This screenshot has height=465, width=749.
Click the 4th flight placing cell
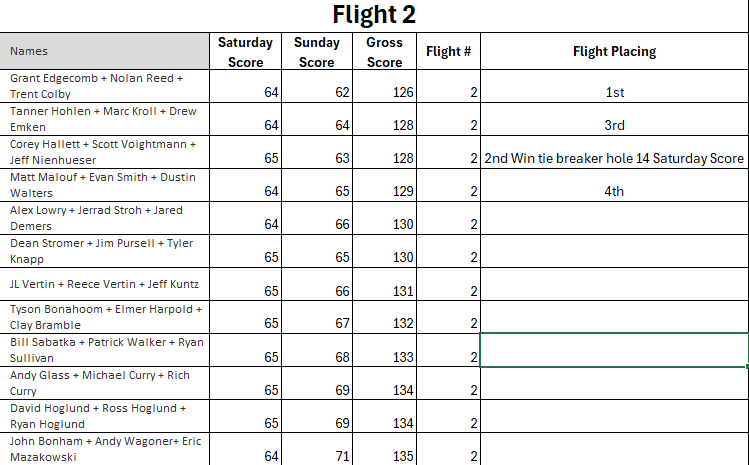point(614,191)
